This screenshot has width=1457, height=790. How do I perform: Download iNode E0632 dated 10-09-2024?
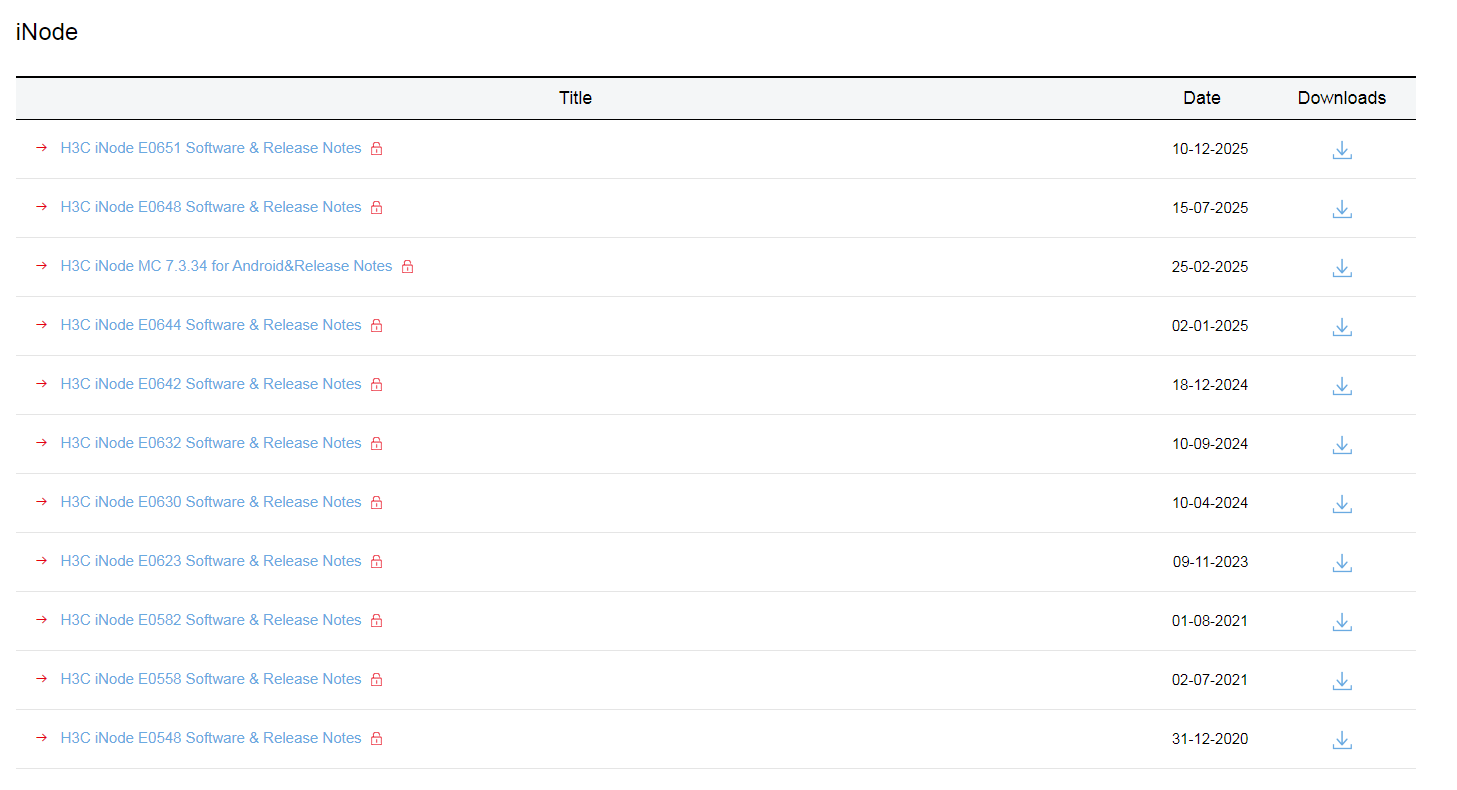(x=1342, y=445)
